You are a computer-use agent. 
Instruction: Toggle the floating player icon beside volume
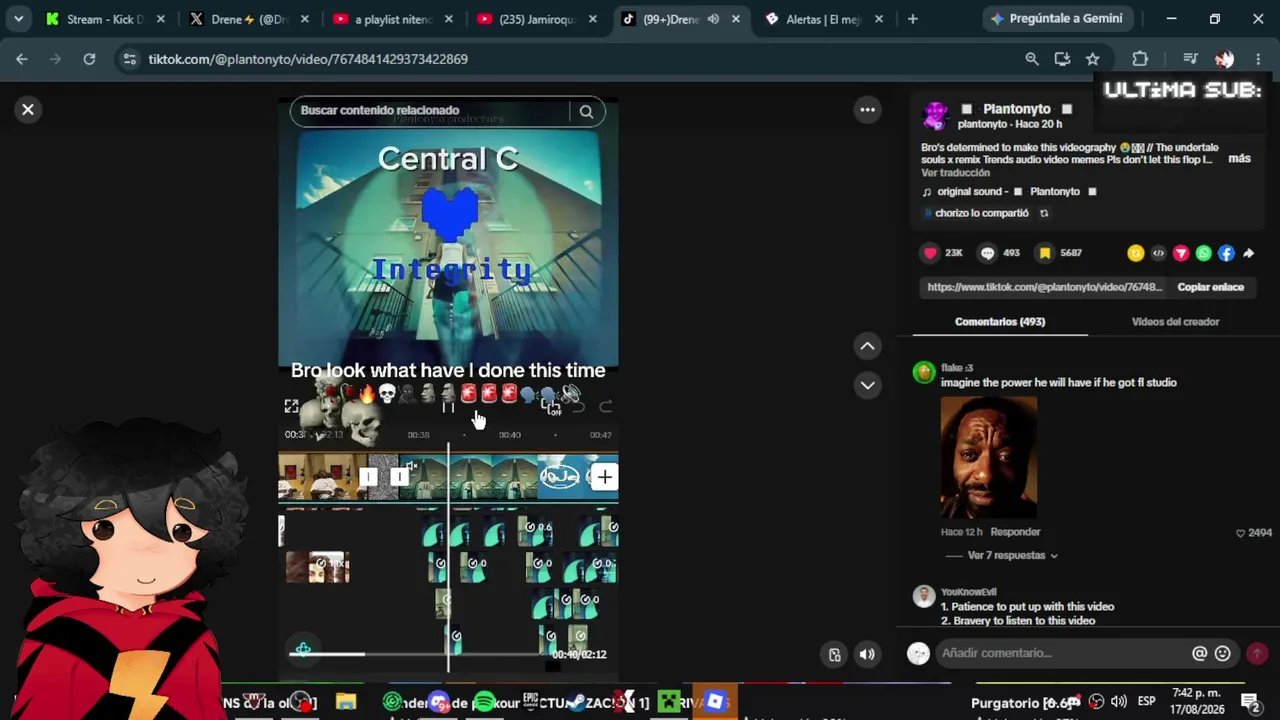(x=835, y=655)
